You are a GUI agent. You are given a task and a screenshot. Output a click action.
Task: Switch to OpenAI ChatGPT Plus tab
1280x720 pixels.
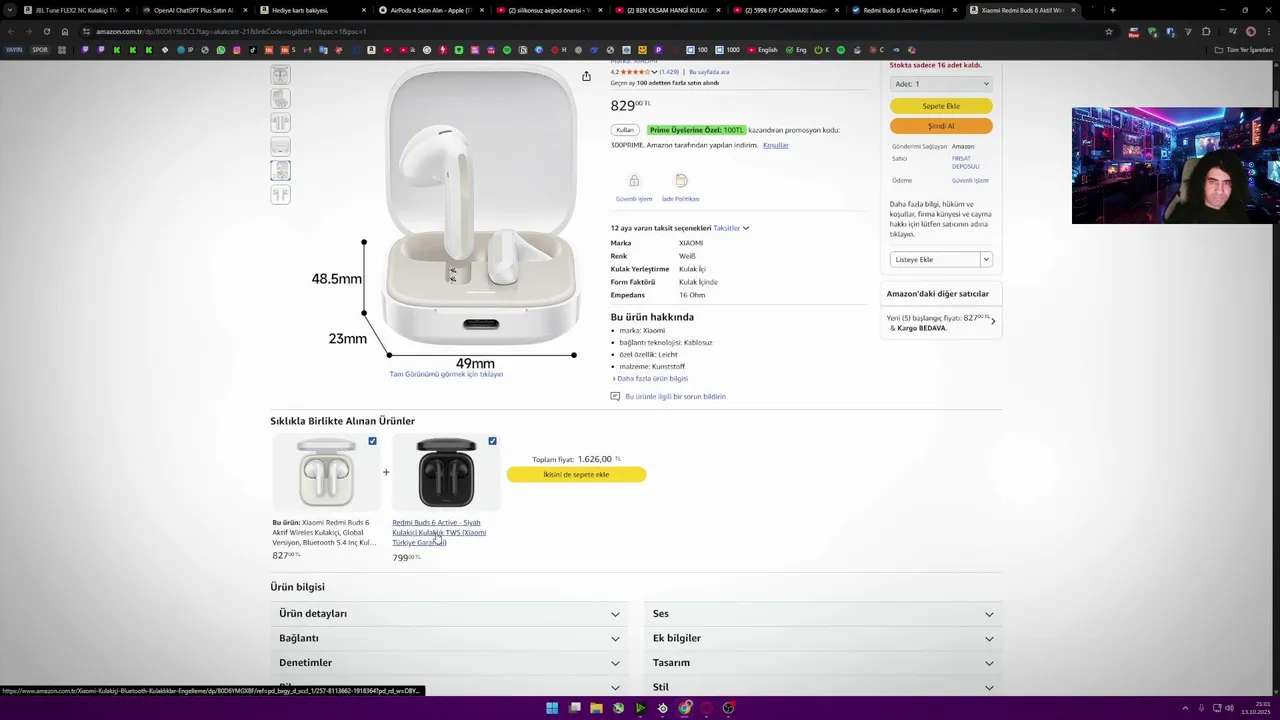click(194, 10)
